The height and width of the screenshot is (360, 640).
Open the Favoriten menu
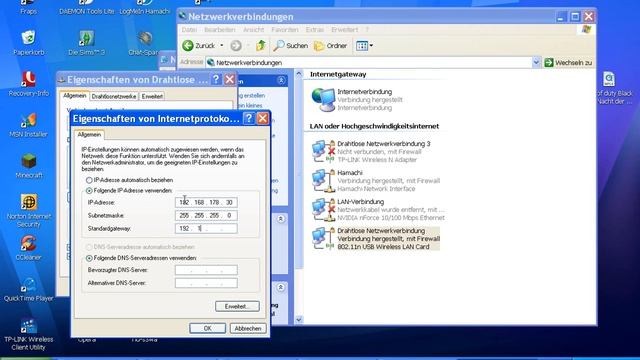click(x=284, y=30)
